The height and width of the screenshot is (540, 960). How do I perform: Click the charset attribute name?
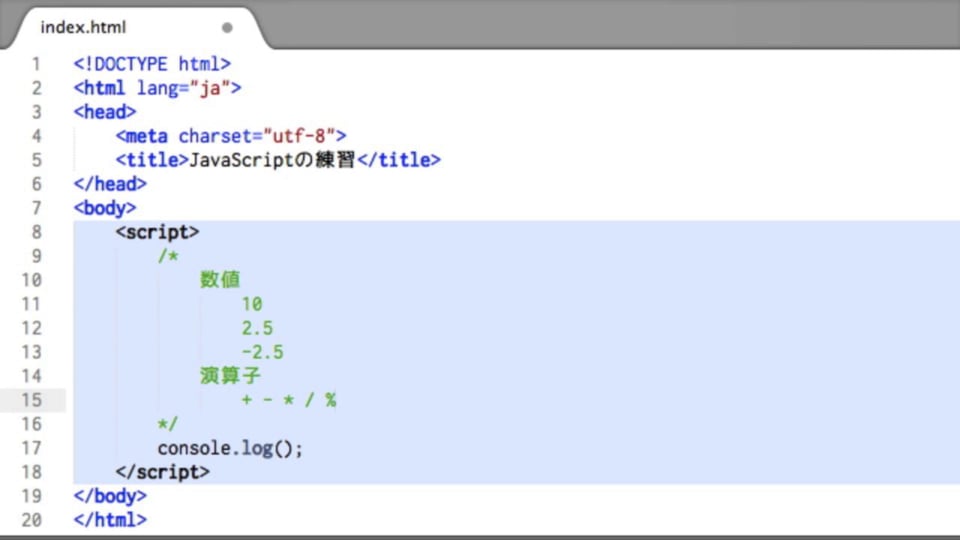coord(215,136)
